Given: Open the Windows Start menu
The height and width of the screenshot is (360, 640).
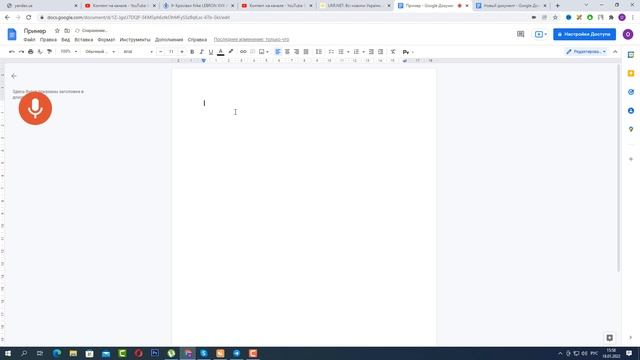Looking at the screenshot, I should pyautogui.click(x=8, y=353).
